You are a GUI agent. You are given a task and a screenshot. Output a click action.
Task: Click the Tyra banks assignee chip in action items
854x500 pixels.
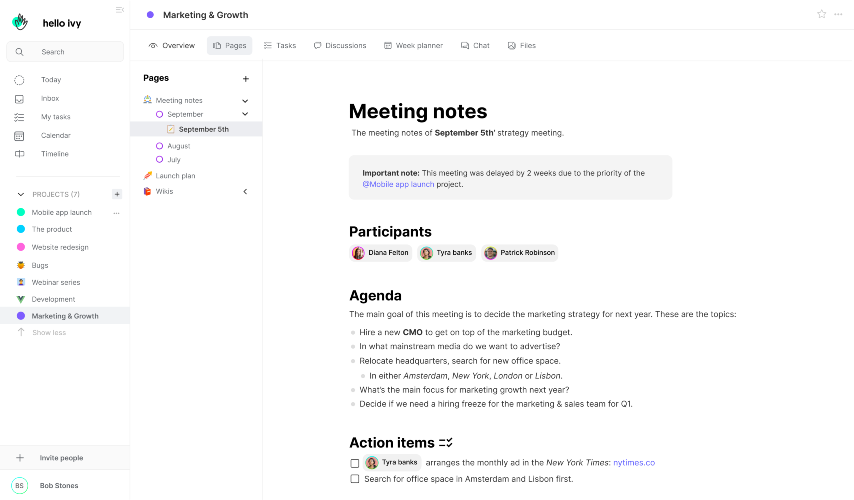(392, 462)
